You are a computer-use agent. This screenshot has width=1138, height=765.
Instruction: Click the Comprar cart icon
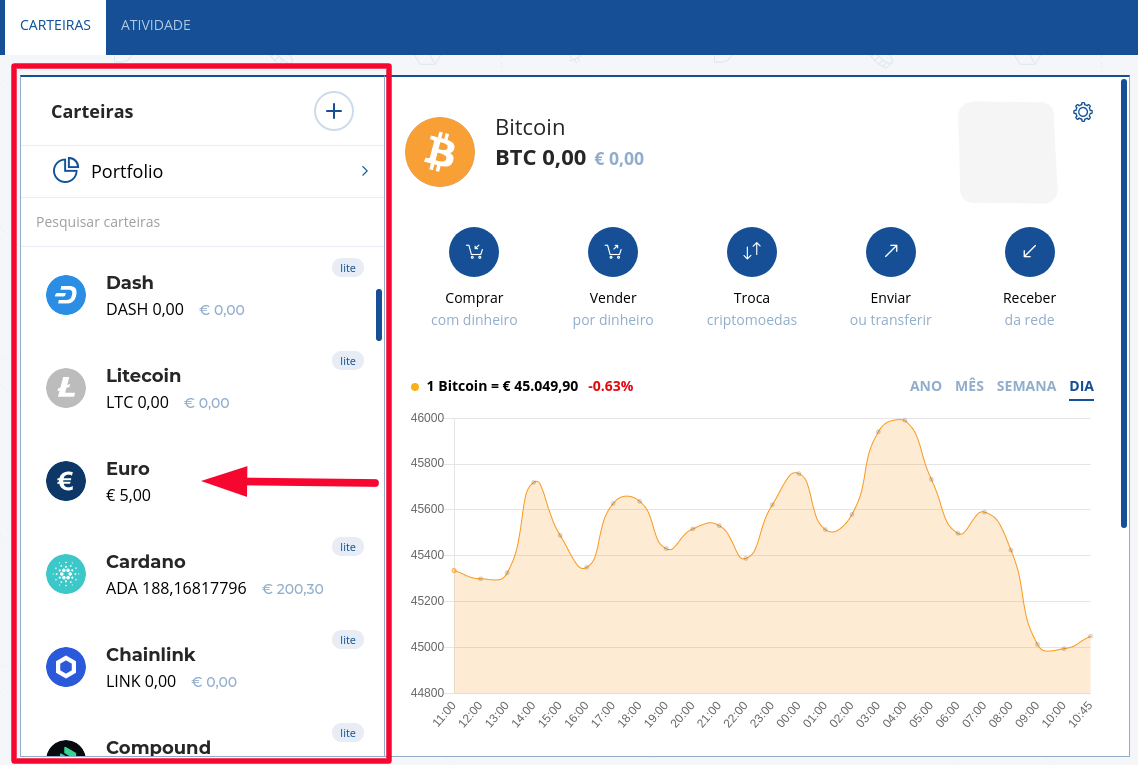coord(474,252)
